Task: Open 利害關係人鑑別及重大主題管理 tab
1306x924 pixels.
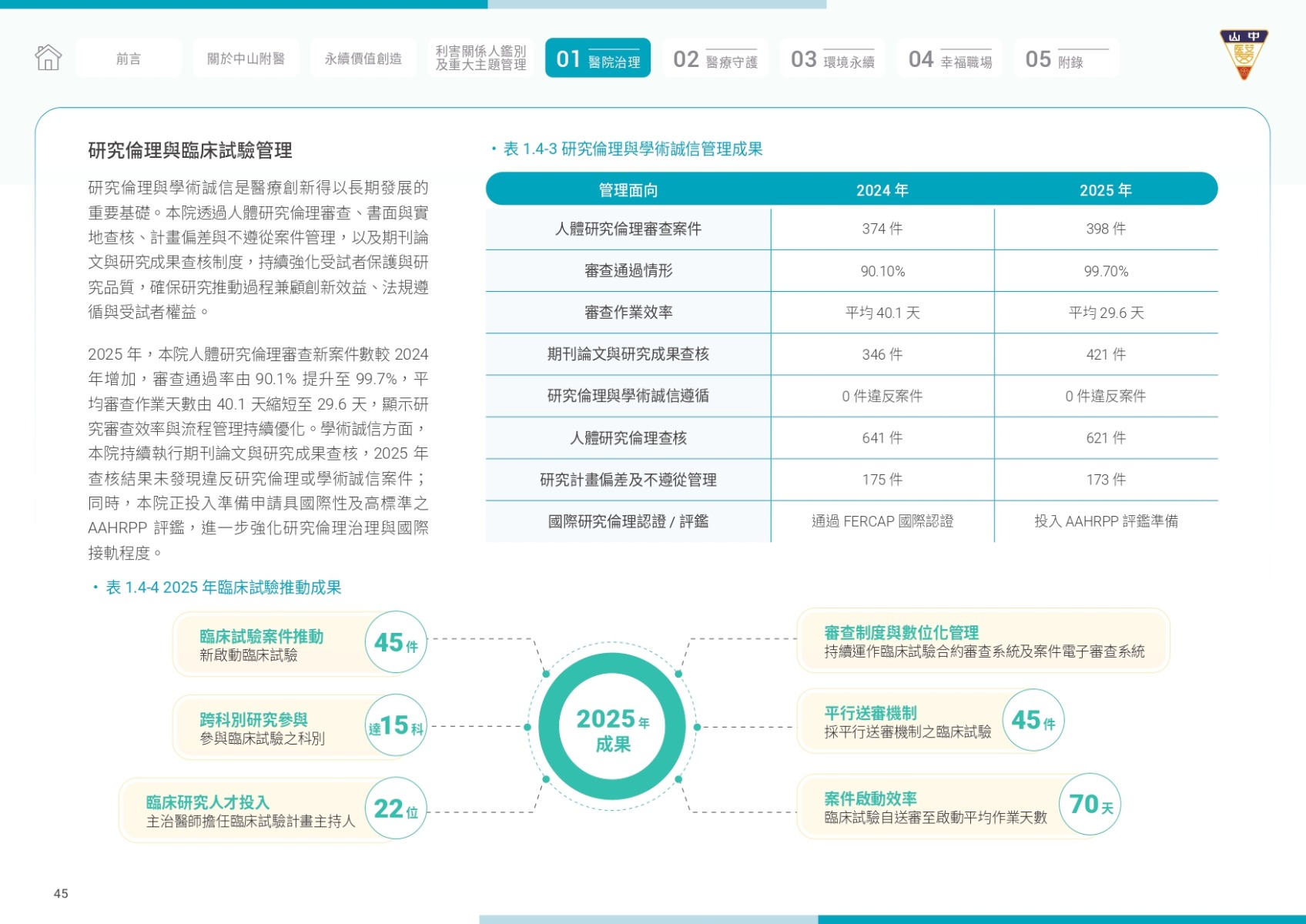Action: point(481,59)
